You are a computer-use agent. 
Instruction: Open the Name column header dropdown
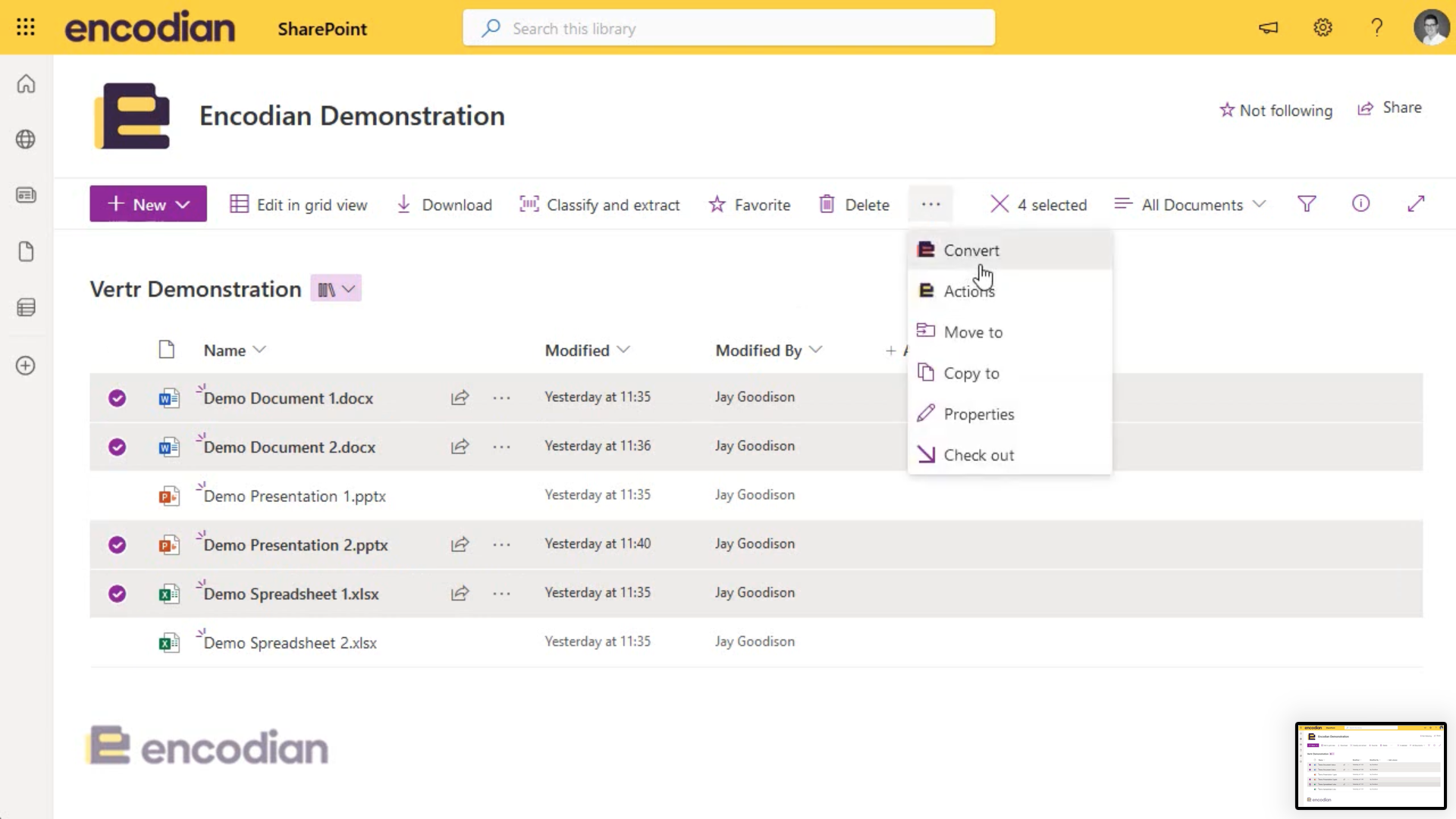(x=234, y=350)
